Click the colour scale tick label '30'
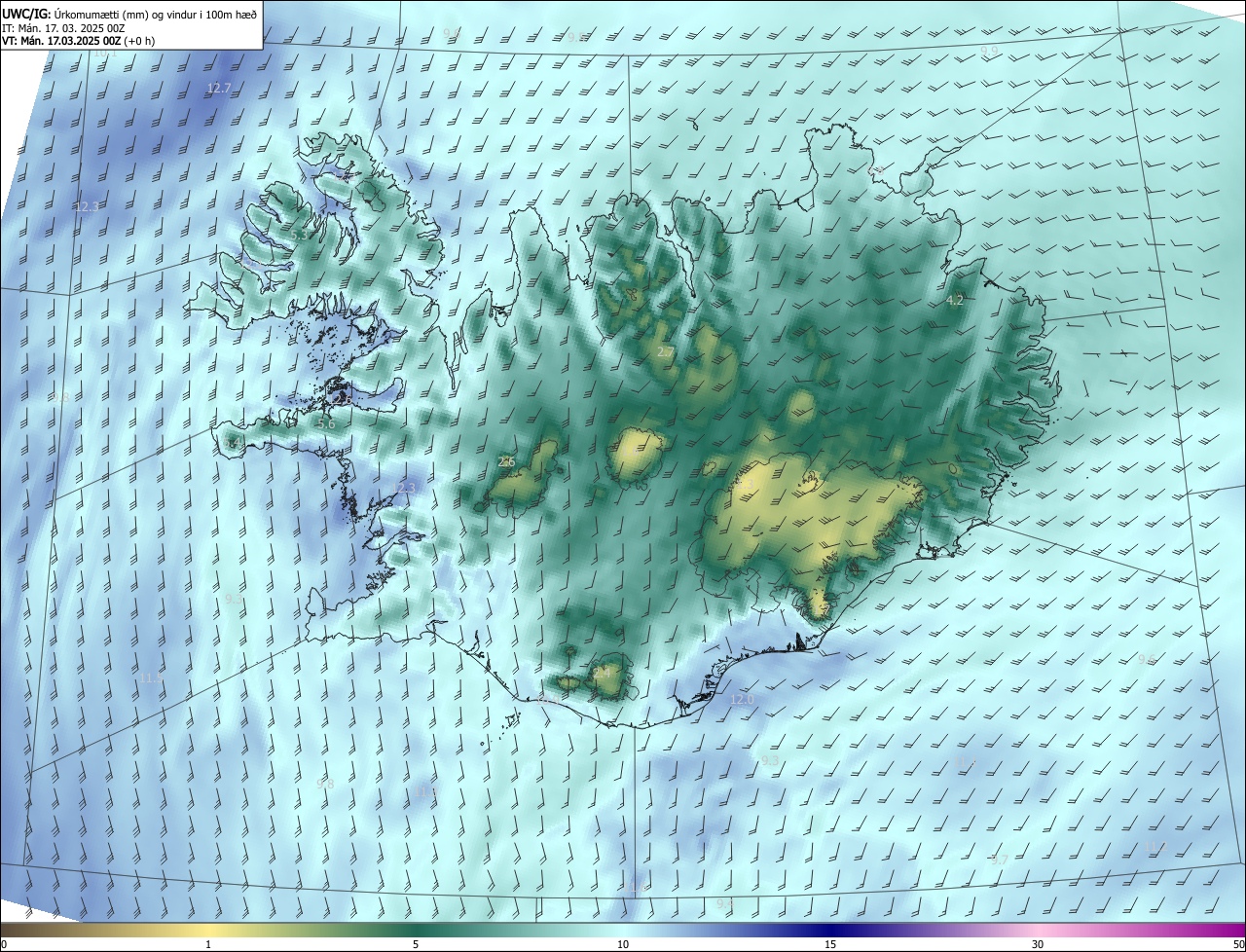Screen dimensions: 1246x952 coord(1038,944)
